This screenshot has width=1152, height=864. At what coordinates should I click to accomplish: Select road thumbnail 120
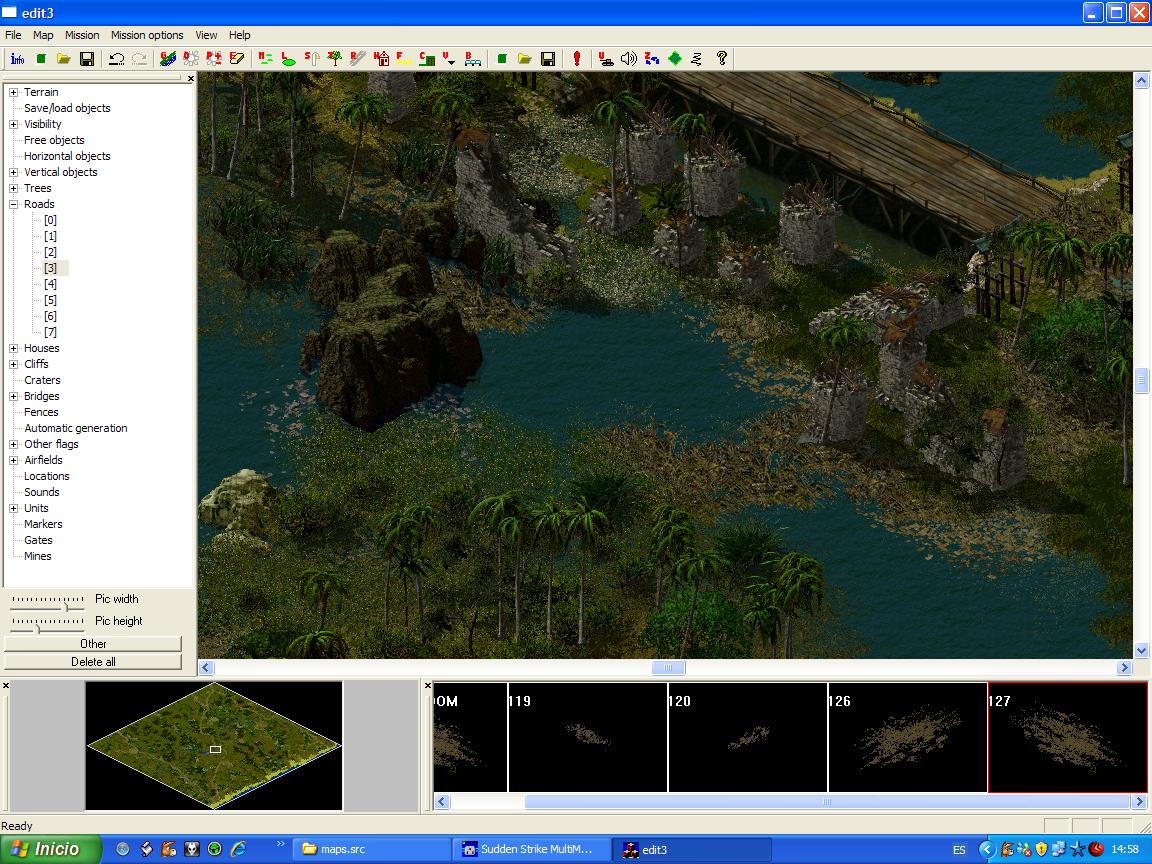coord(748,738)
